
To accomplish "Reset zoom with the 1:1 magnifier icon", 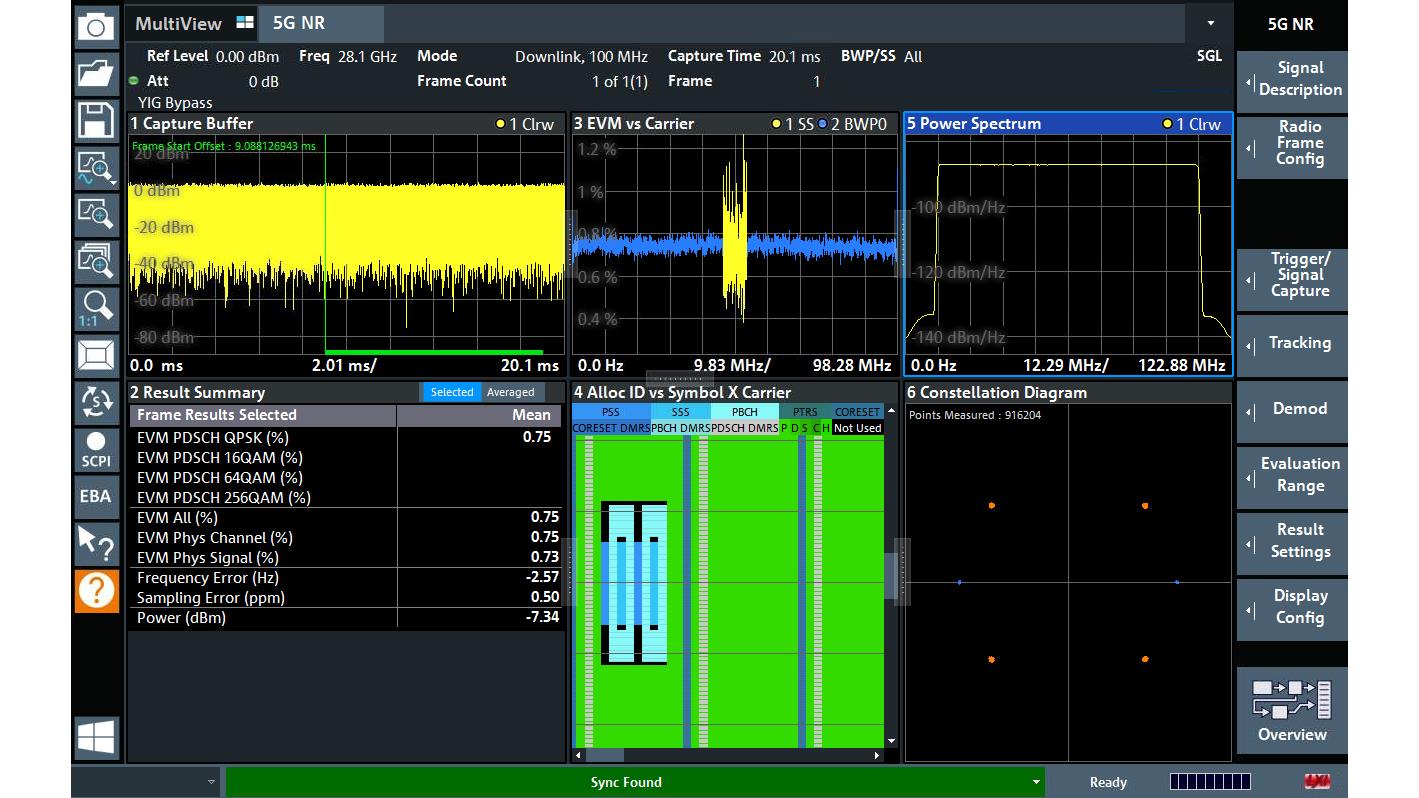I will tap(96, 308).
